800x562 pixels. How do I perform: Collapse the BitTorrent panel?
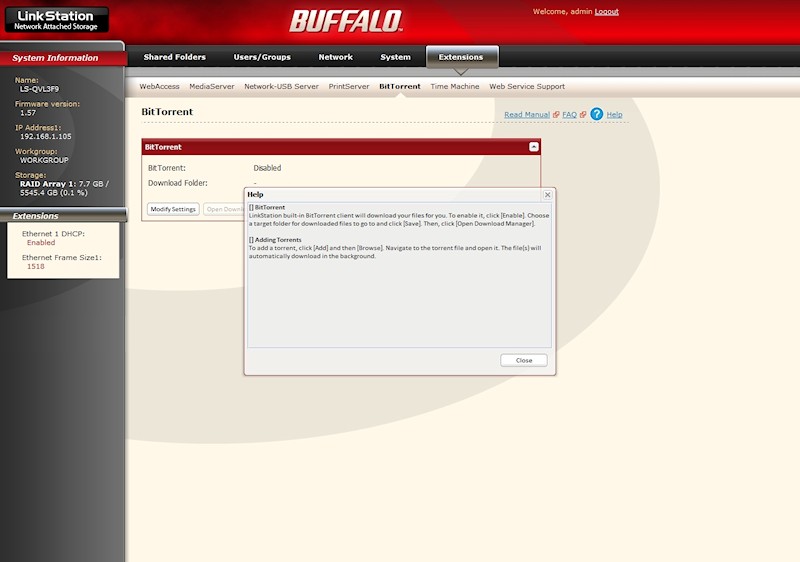point(534,147)
